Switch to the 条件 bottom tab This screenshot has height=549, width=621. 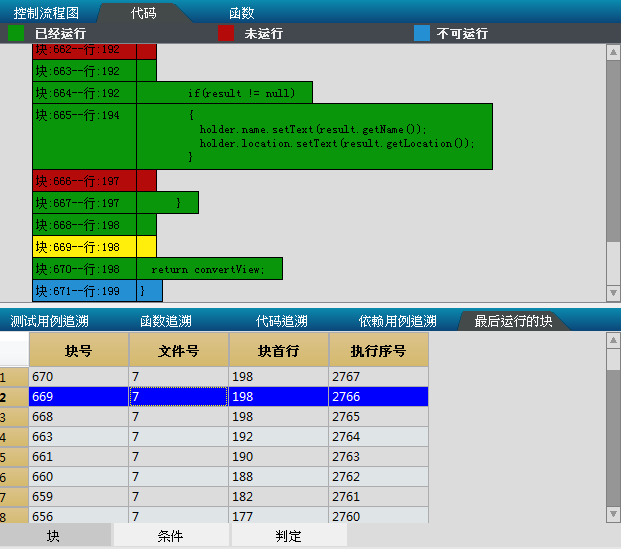171,535
